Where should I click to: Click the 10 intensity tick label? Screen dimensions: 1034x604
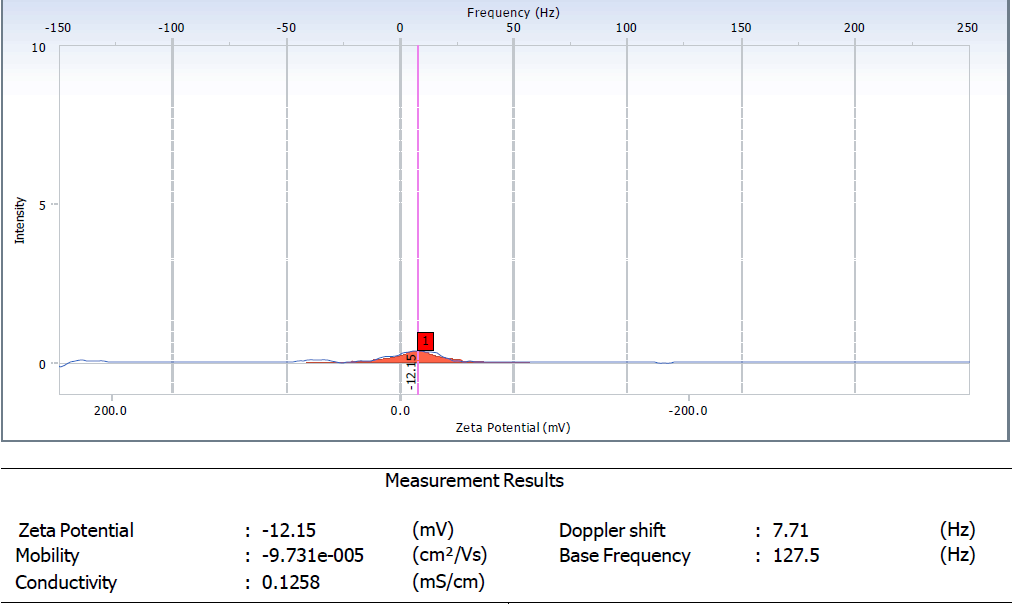38,47
